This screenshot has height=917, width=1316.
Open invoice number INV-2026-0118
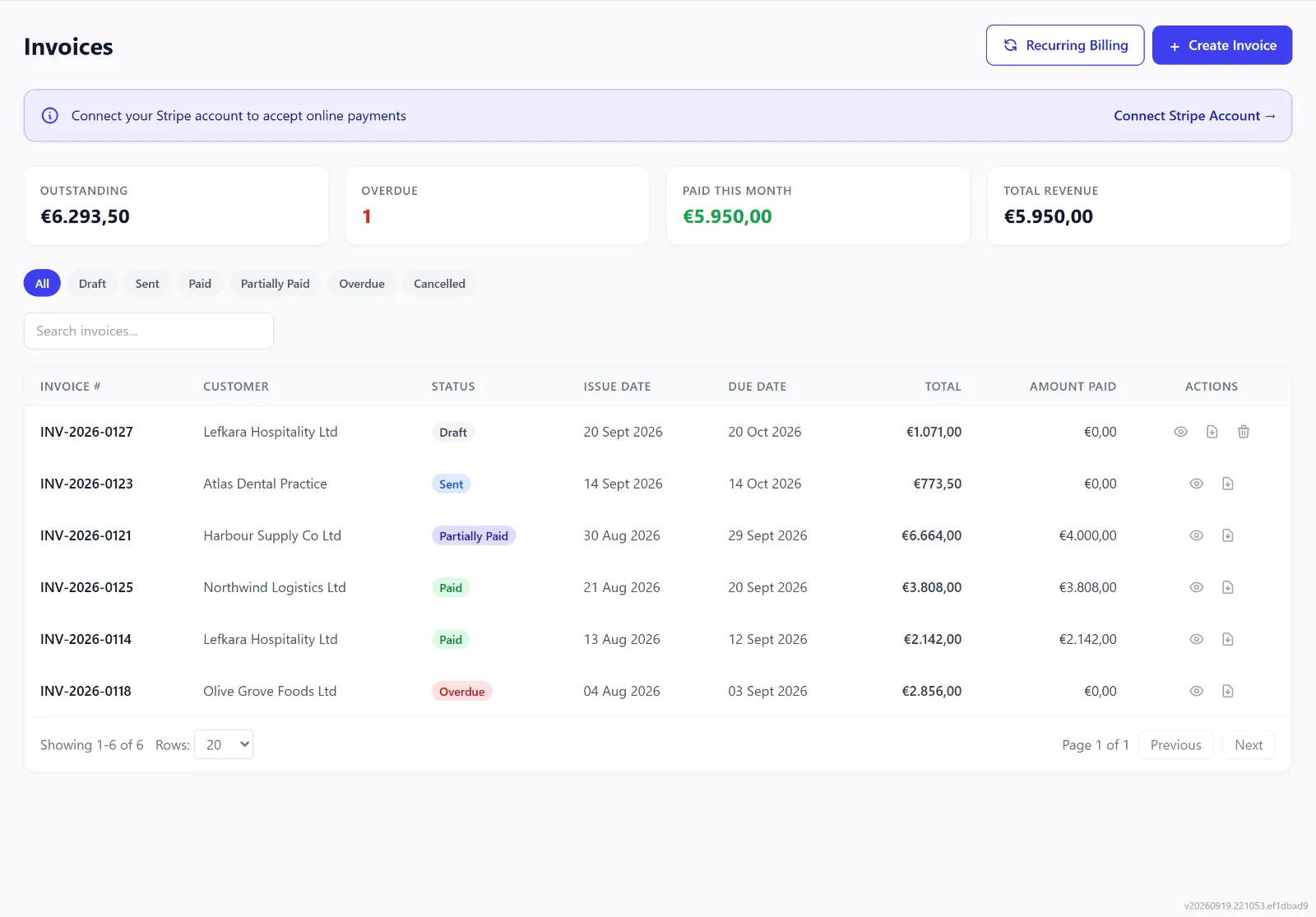(x=86, y=691)
